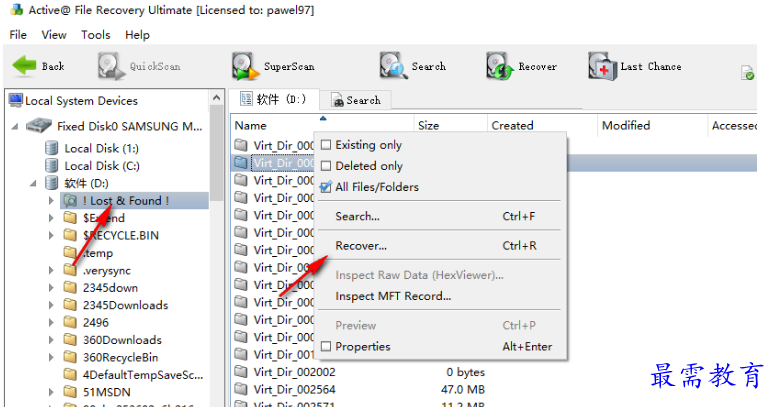Select the $RECYCLE.BIN folder
Image resolution: width=772 pixels, height=407 pixels.
pyautogui.click(x=121, y=235)
